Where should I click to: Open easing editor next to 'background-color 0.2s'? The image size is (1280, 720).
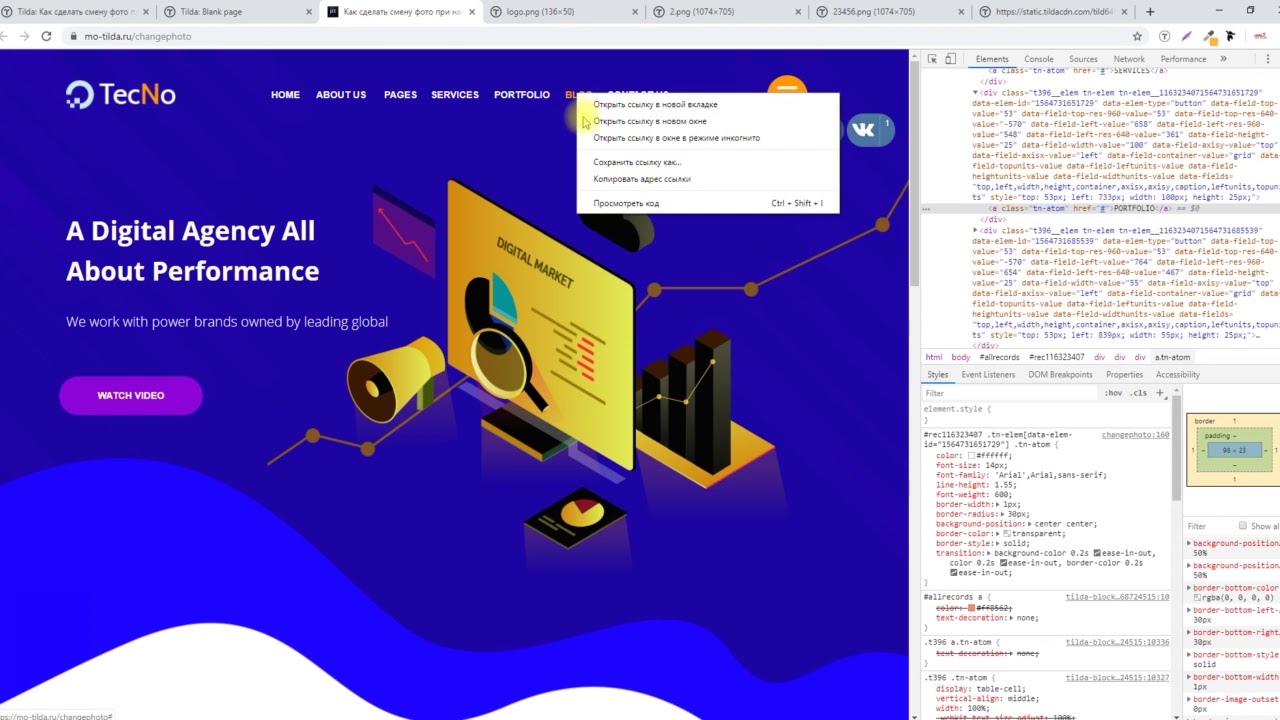(x=1098, y=553)
